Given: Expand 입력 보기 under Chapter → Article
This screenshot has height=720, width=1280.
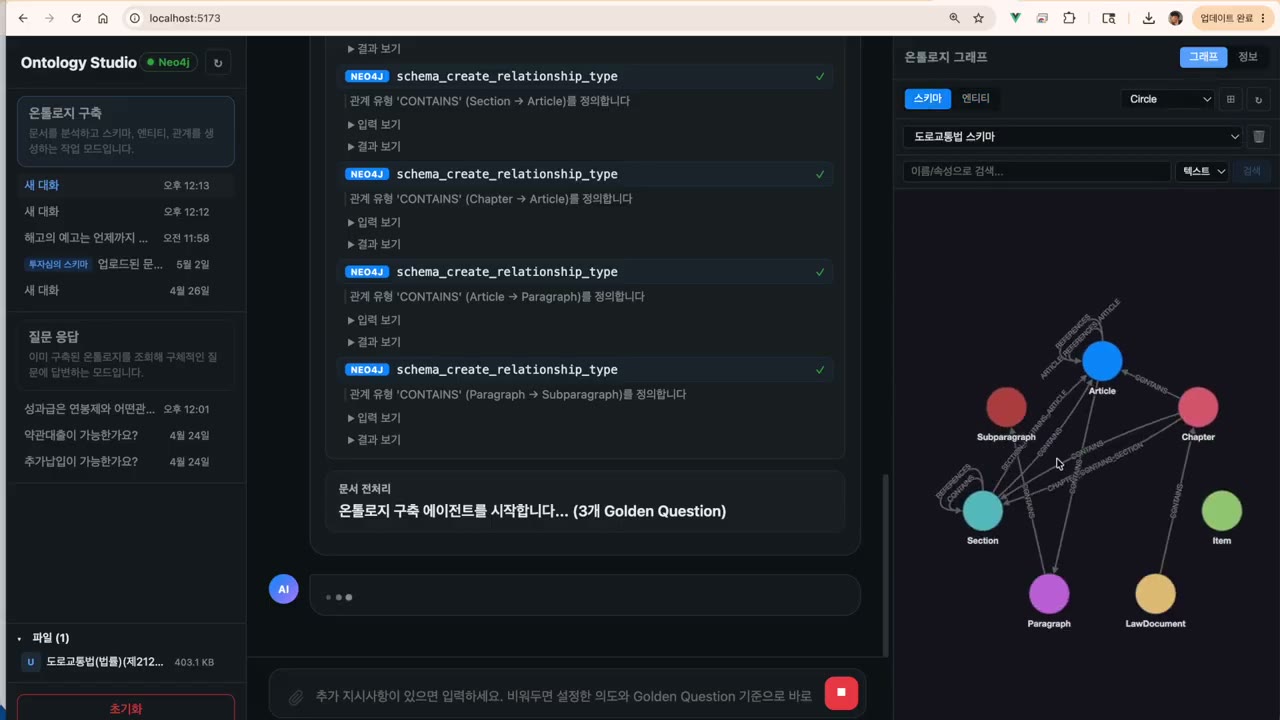Looking at the screenshot, I should (374, 222).
